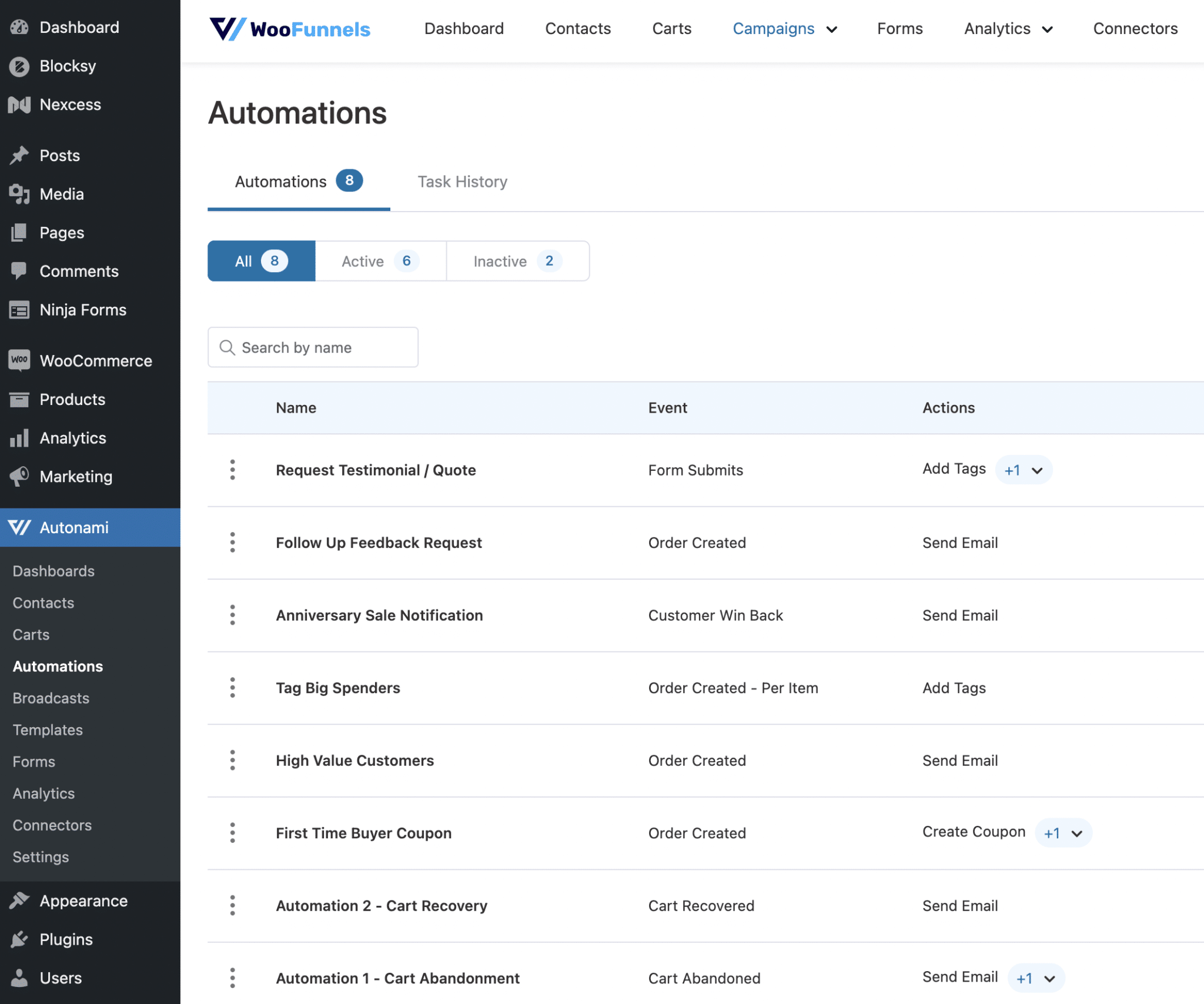Open the WooCommerce sidebar icon
Screen dimensions: 1204x1004
coord(19,360)
